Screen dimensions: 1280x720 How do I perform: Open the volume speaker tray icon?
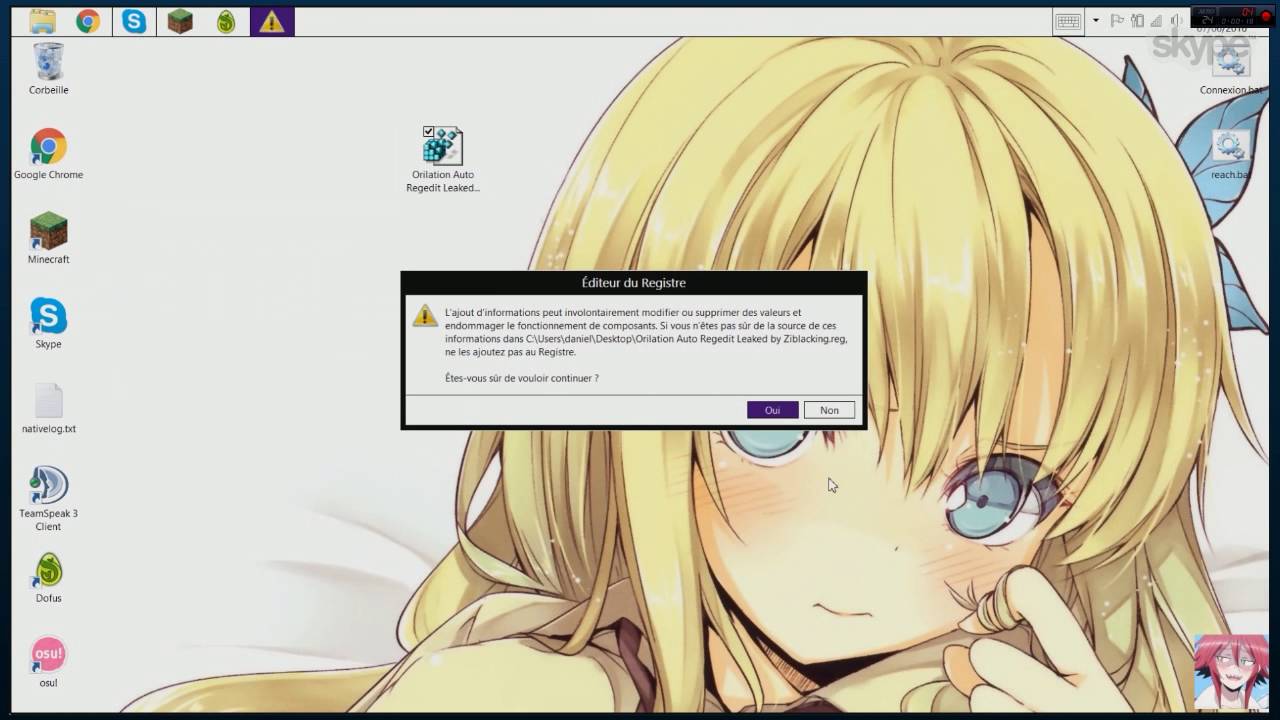click(1177, 20)
